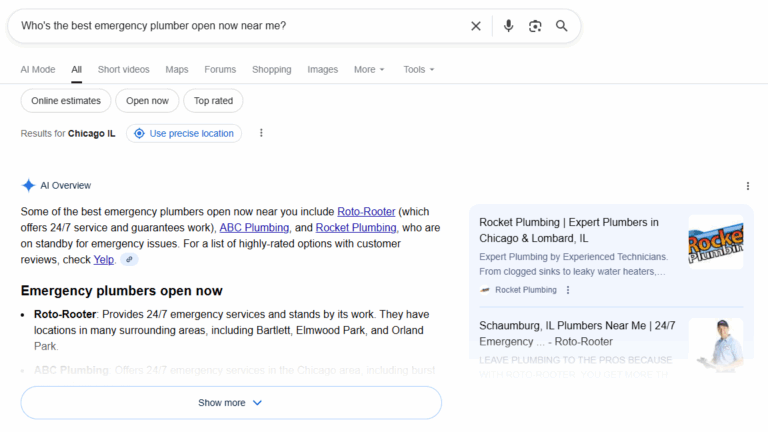The image size is (768, 432).
Task: Click the Emergency plumbers open now heading
Action: pos(121,290)
